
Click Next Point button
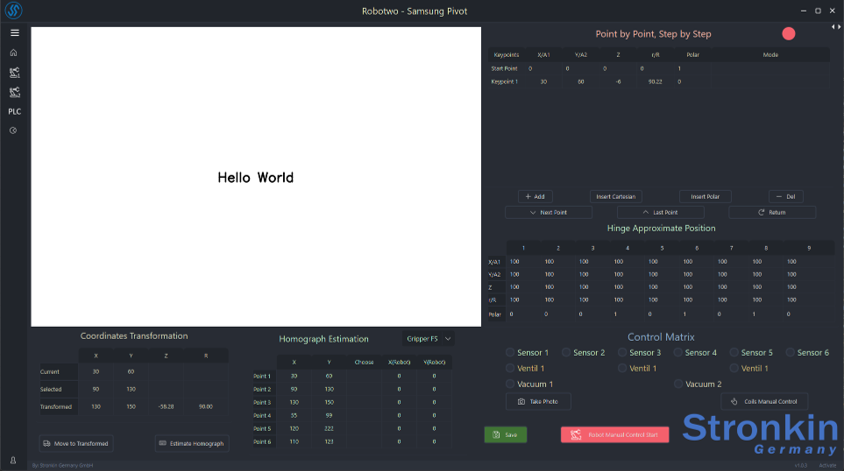(548, 213)
